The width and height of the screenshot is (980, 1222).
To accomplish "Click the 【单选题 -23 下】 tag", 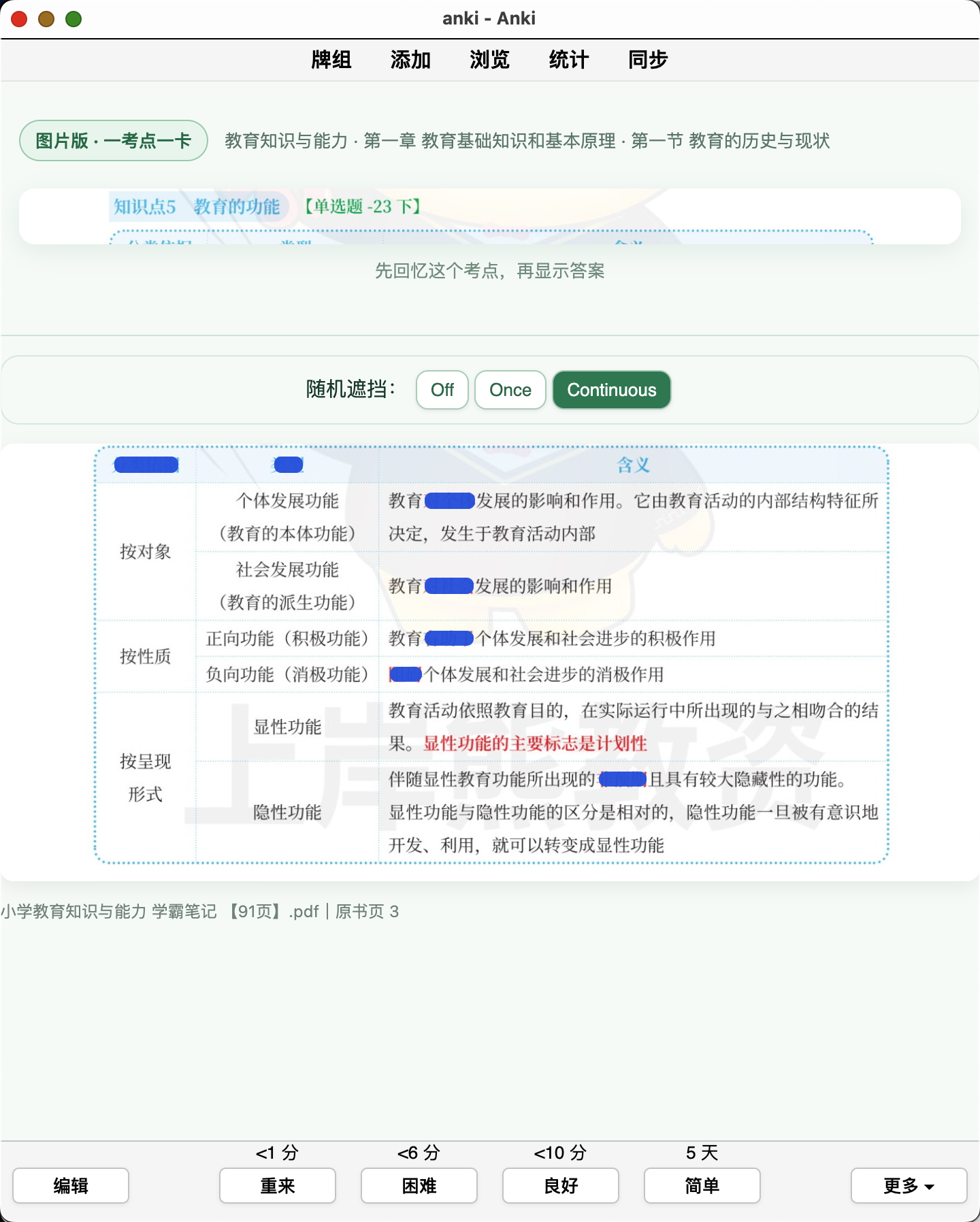I will click(x=362, y=206).
